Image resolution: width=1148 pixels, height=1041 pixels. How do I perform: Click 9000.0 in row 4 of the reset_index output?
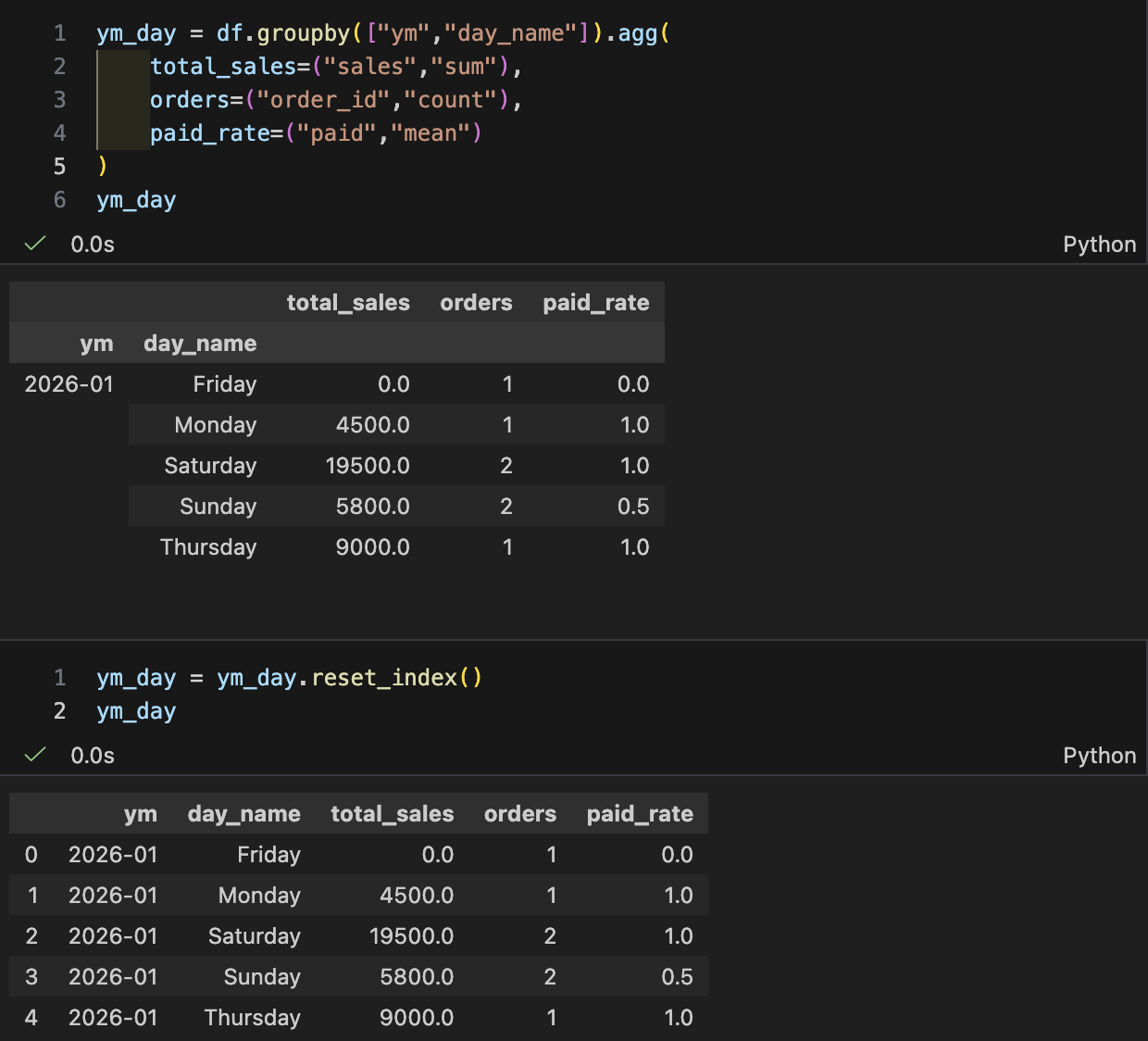click(417, 1018)
